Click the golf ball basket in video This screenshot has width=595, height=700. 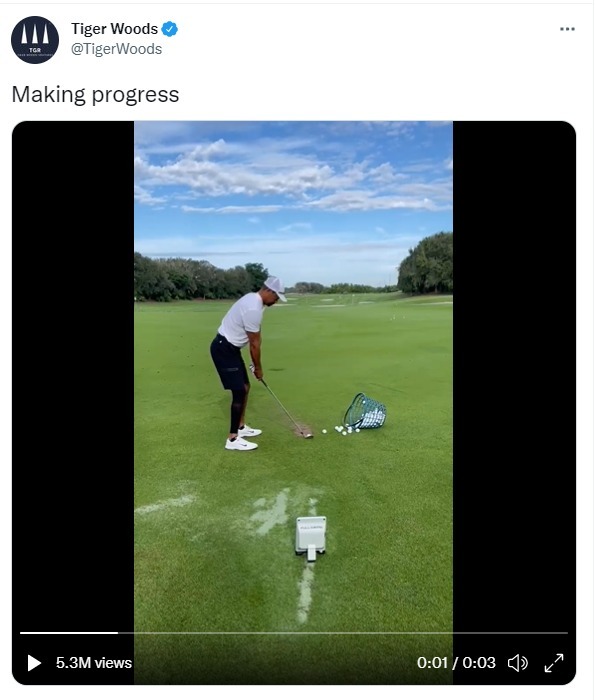point(364,412)
